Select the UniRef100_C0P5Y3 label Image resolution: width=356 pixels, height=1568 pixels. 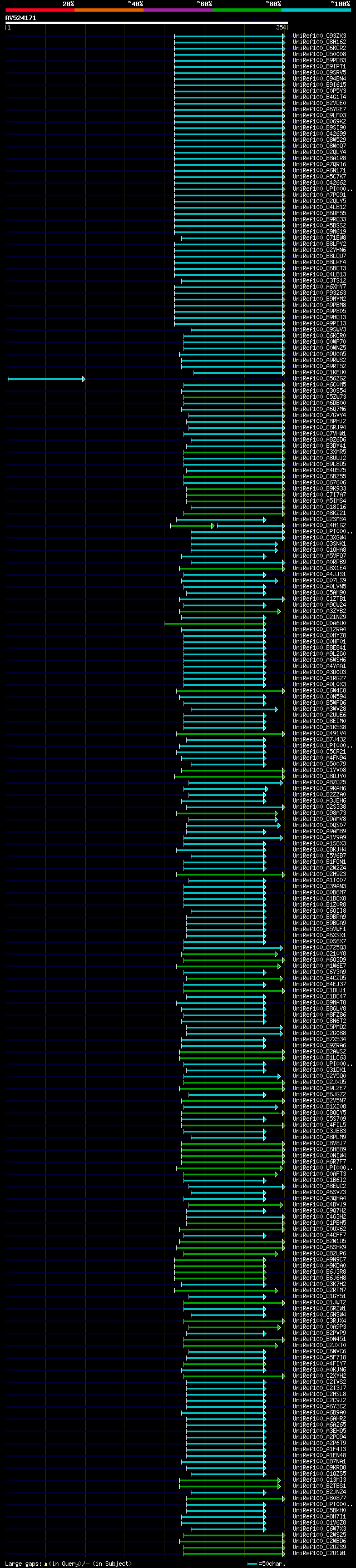point(319,91)
